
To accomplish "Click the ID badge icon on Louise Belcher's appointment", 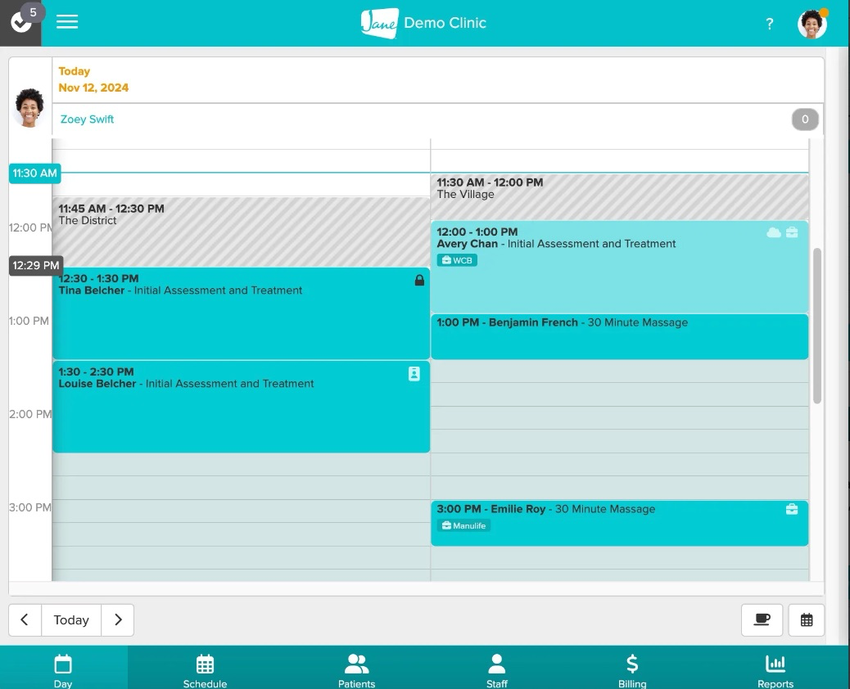I will click(x=414, y=374).
